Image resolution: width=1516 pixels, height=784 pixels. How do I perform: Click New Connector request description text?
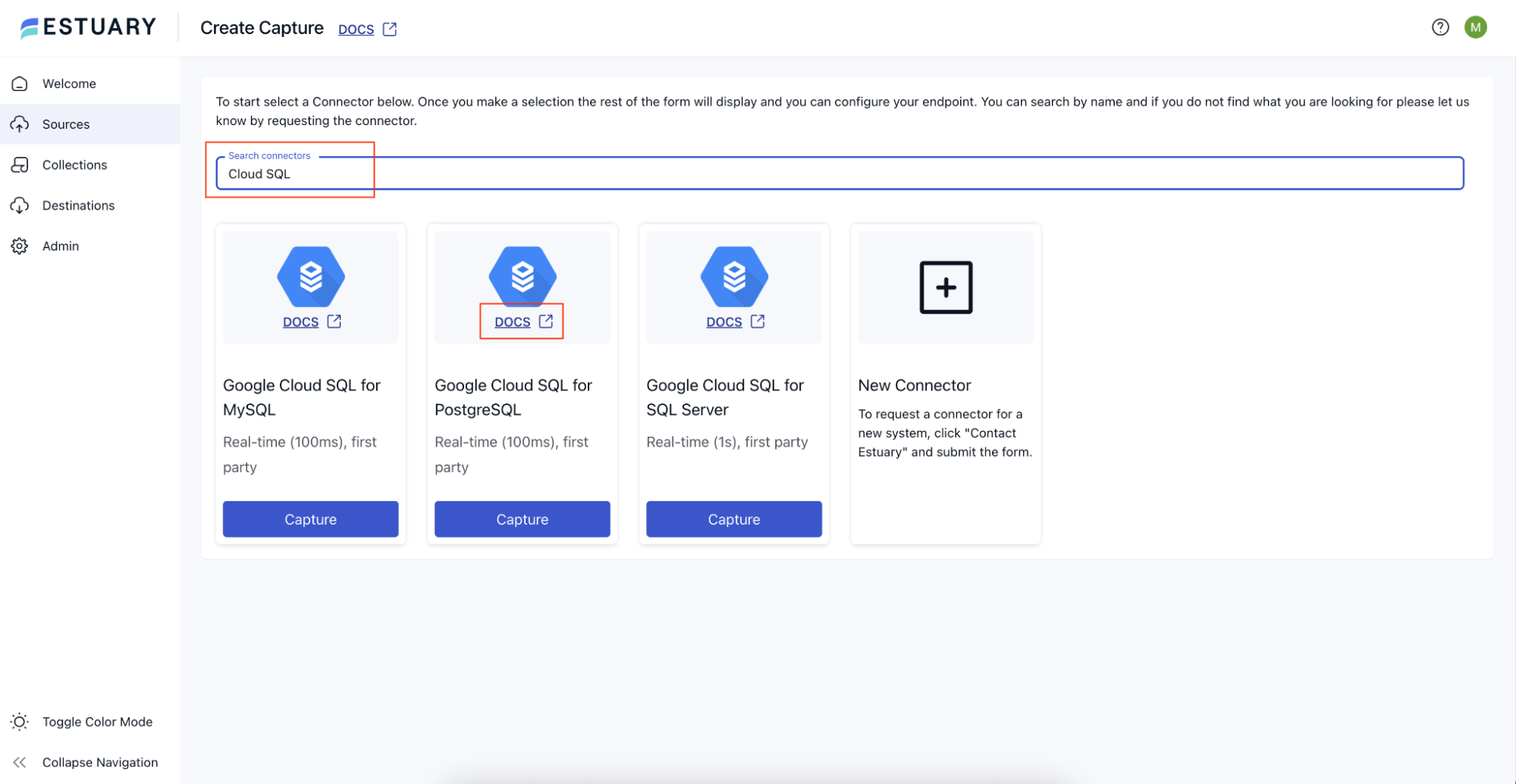(x=945, y=433)
